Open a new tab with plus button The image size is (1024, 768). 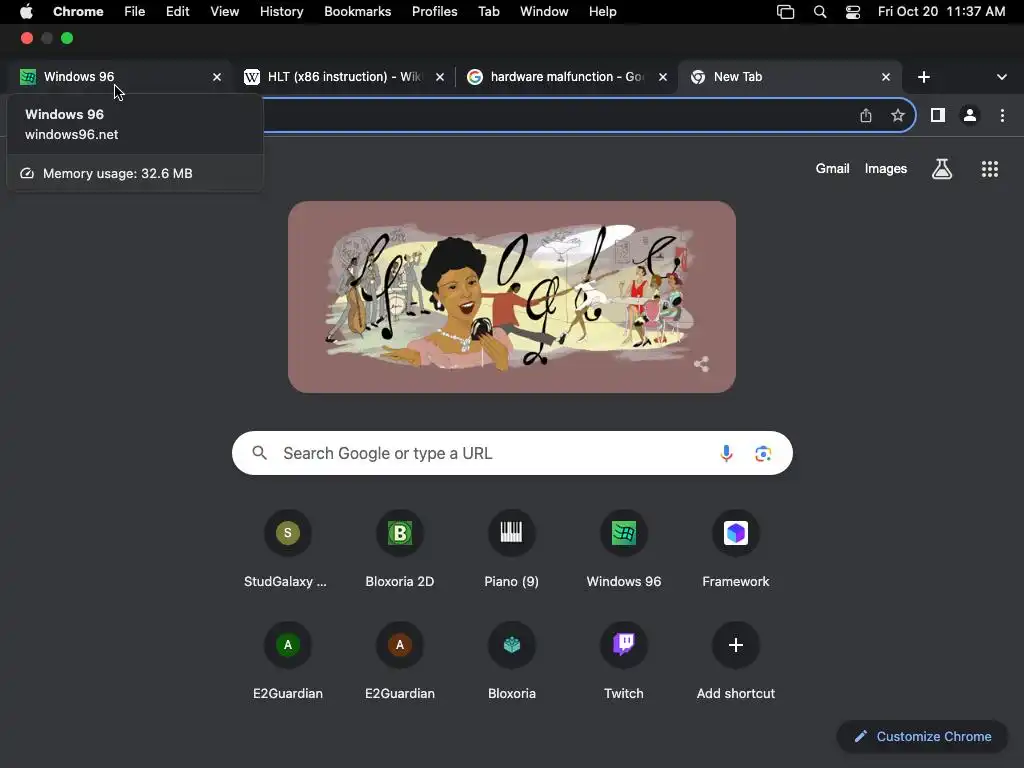(923, 77)
